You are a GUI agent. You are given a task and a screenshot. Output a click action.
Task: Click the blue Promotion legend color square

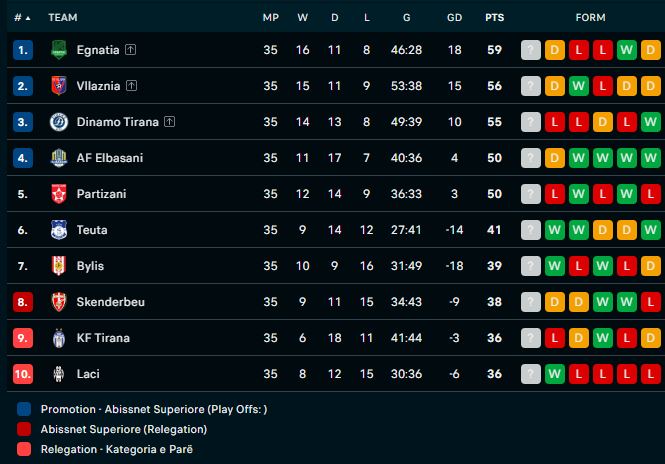coord(24,409)
